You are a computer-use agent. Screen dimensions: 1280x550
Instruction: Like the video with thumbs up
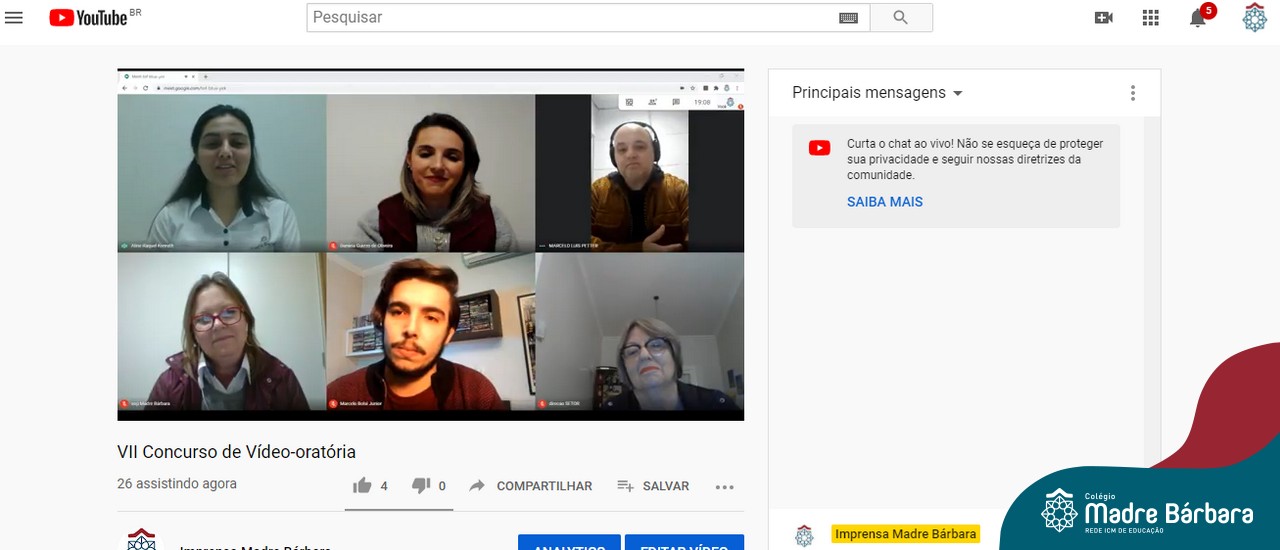pyautogui.click(x=362, y=486)
